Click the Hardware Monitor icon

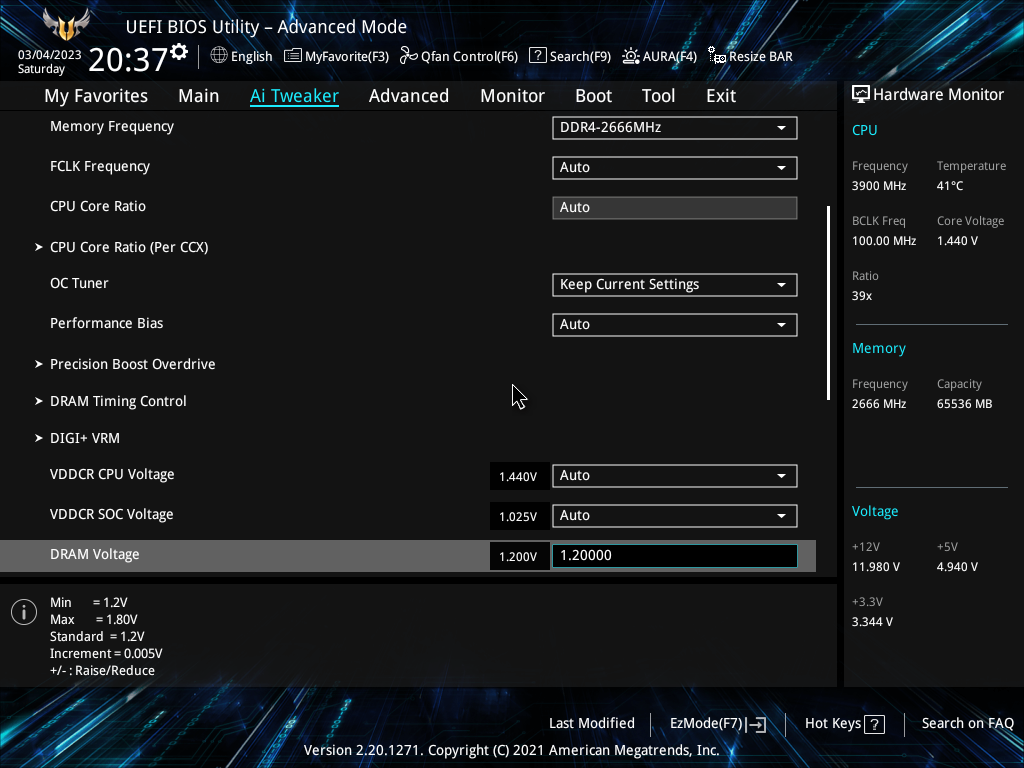861,95
